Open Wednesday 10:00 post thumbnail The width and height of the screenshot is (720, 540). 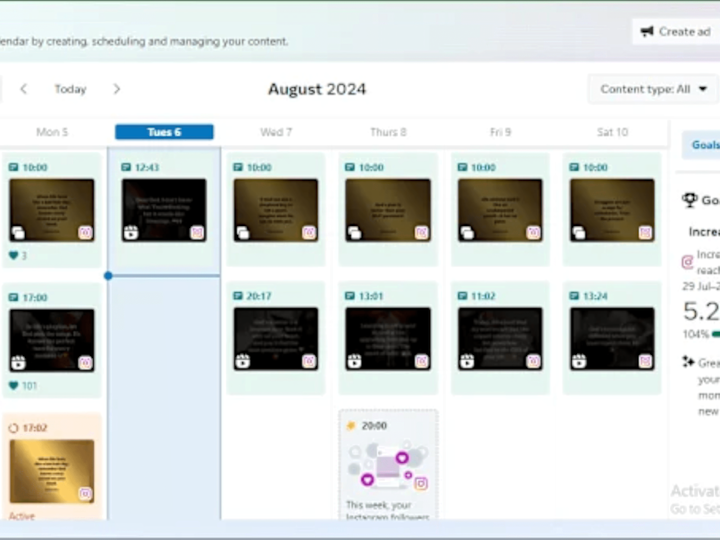coord(276,210)
